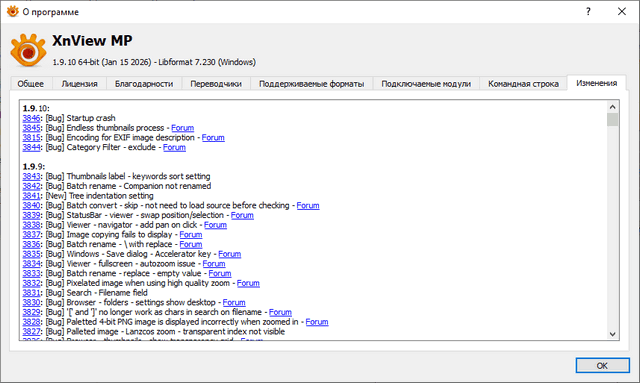Open the Лицензия tab
This screenshot has height=383, width=640.
pos(79,84)
